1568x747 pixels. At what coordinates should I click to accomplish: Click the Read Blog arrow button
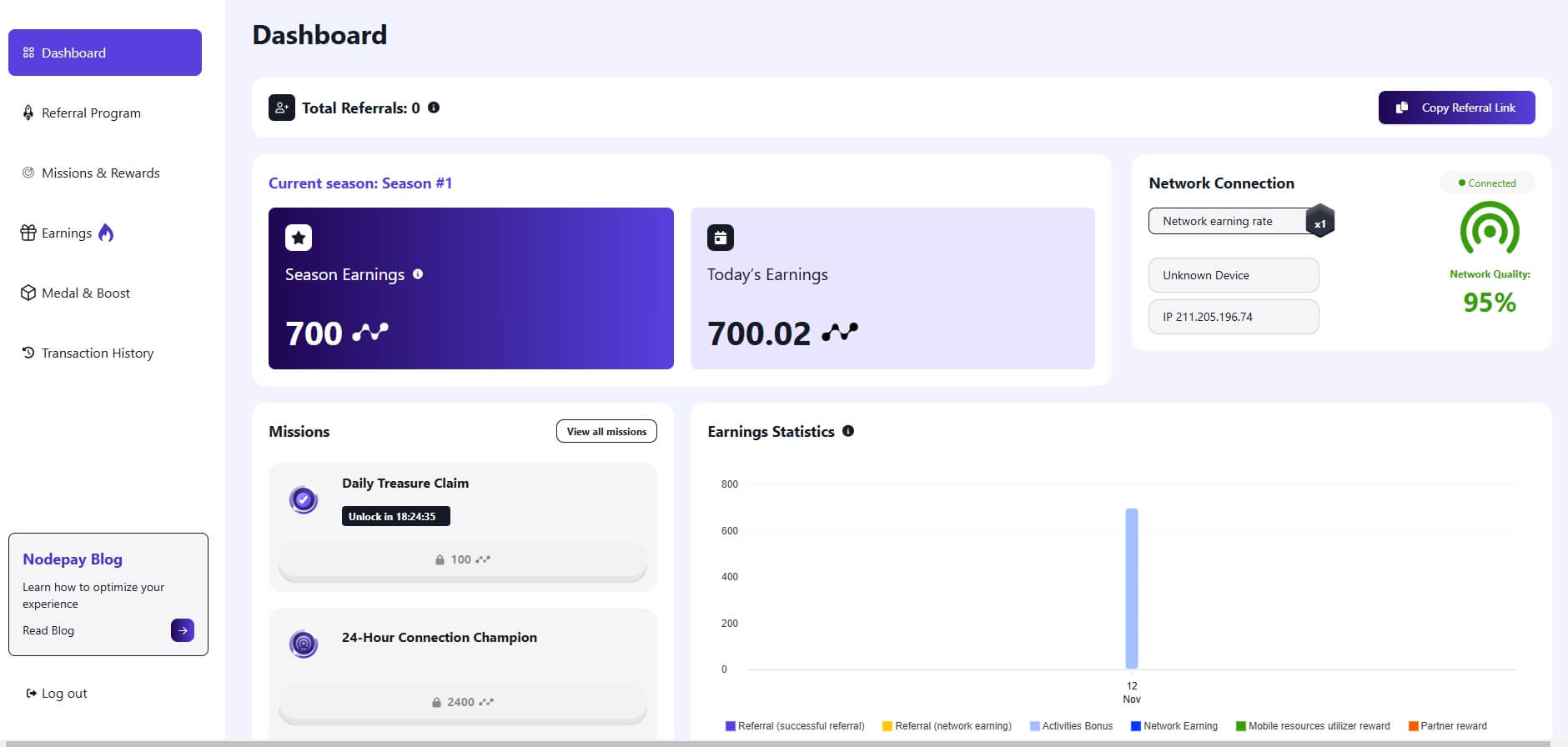[x=183, y=630]
